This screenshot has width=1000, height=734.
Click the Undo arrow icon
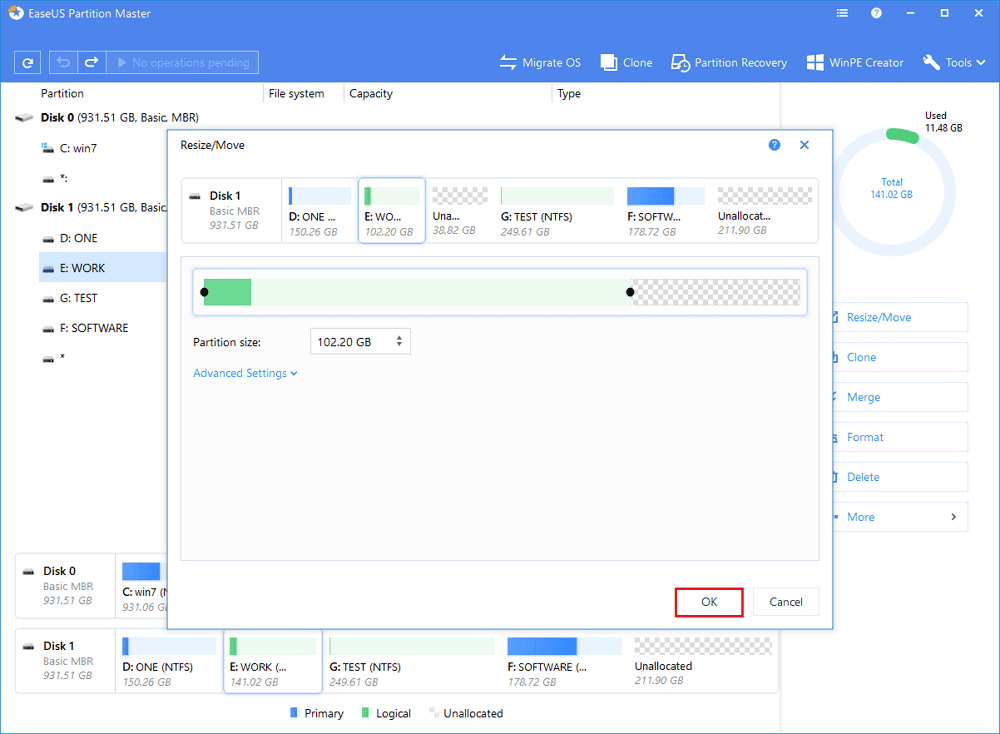pyautogui.click(x=65, y=62)
